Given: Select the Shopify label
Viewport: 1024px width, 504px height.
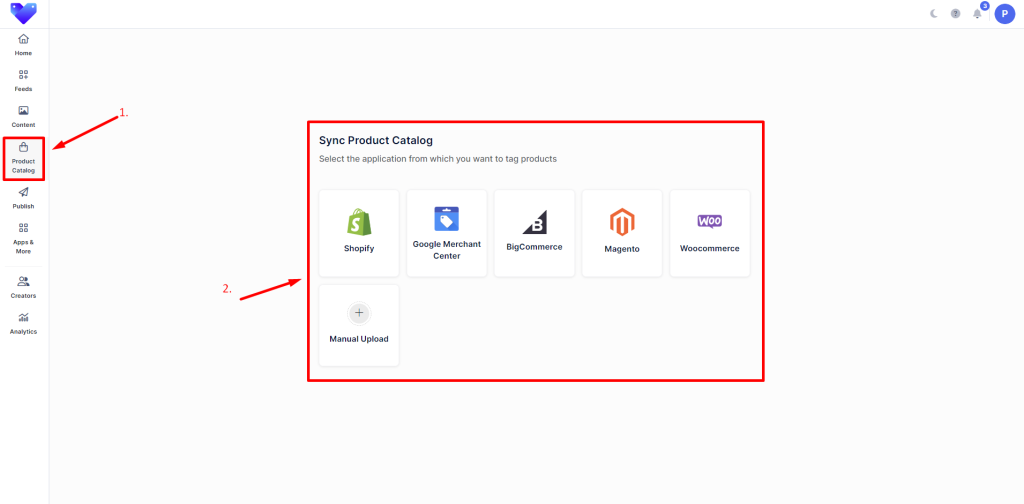Looking at the screenshot, I should click(359, 249).
